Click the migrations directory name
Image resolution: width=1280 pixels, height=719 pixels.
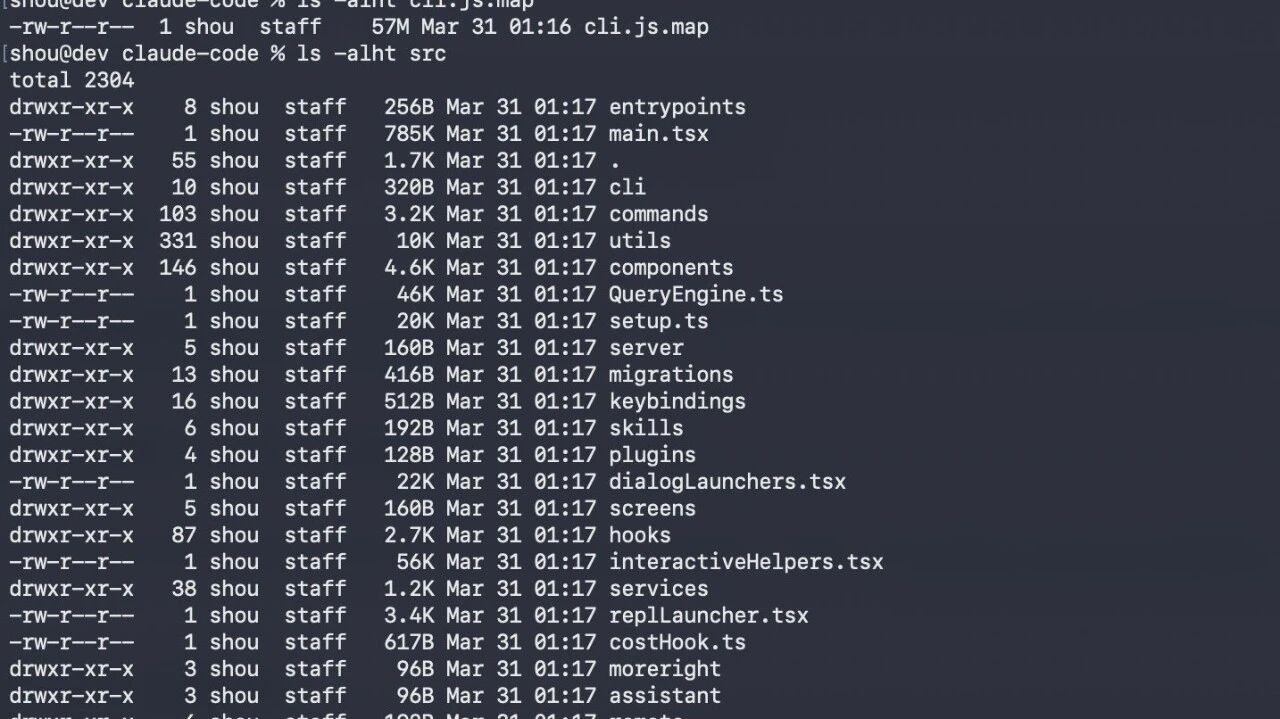coord(671,375)
